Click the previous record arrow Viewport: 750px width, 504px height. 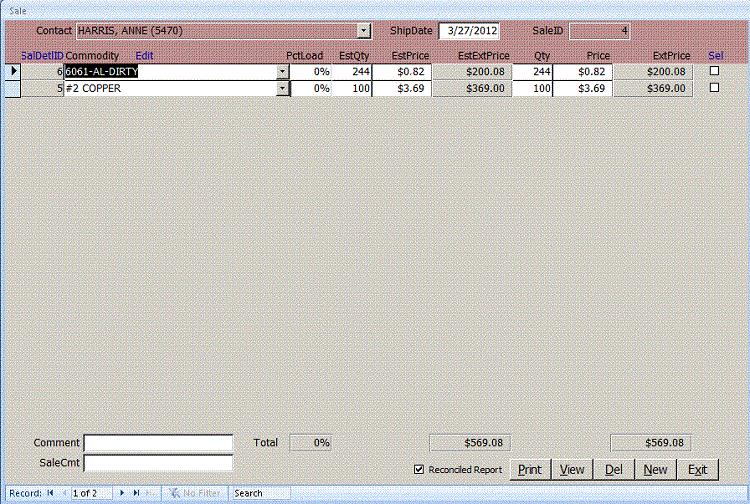click(x=63, y=493)
